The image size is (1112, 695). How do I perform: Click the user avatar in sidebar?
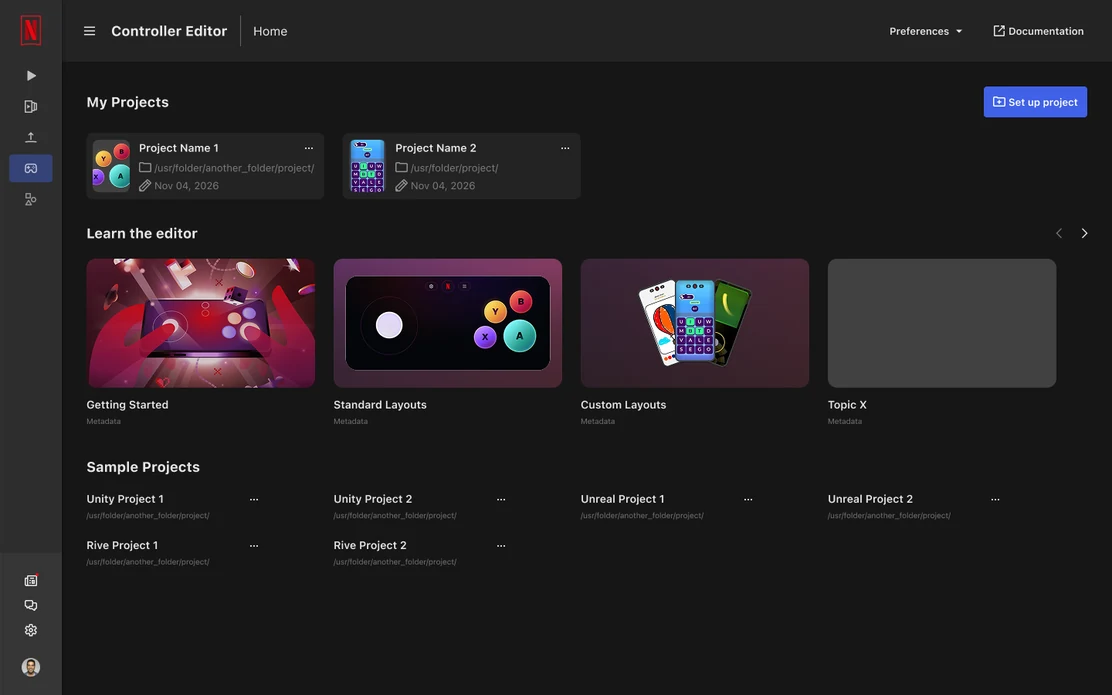(x=30, y=667)
